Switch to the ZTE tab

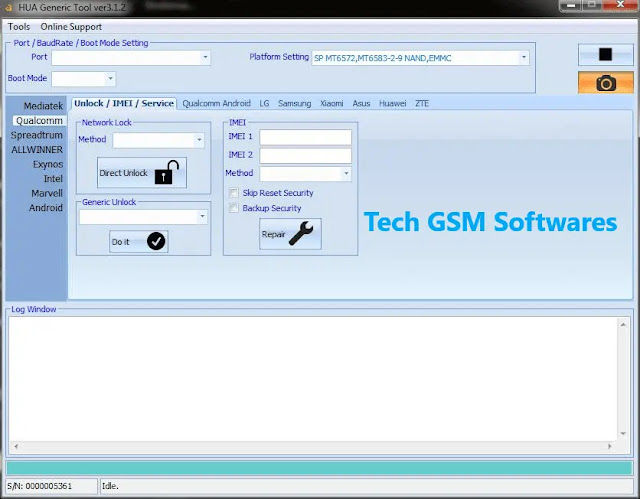(422, 104)
